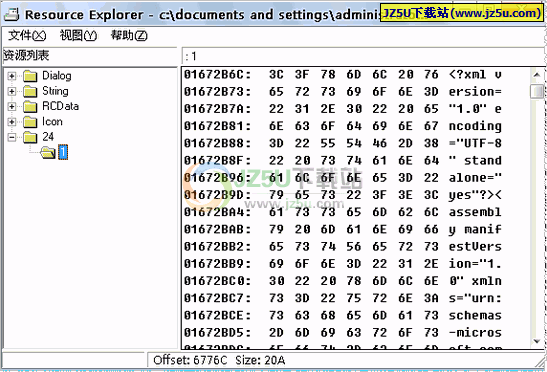This screenshot has height=372, width=547.
Task: Click address 01672B81 in hex view
Action: click(x=217, y=126)
